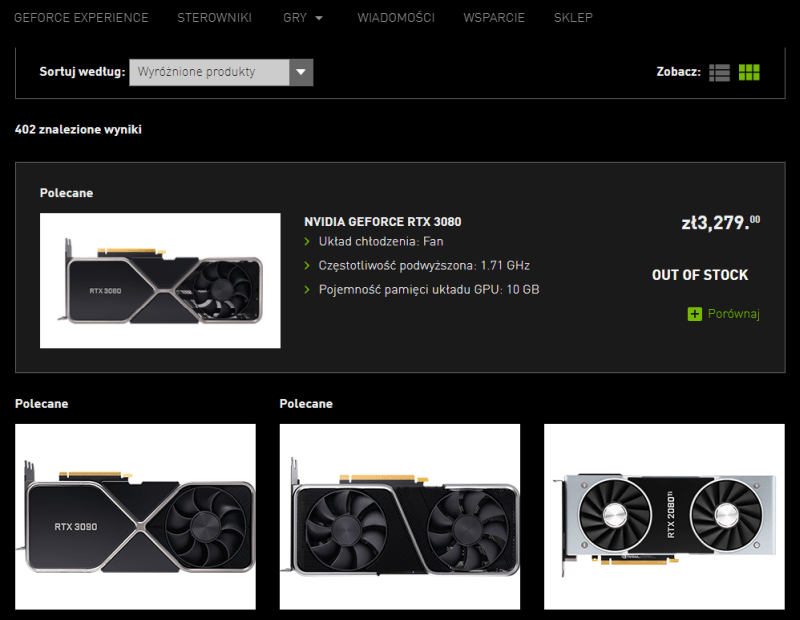The image size is (800, 620).
Task: Open WIADOMOŚCI in top navigation
Action: (396, 18)
